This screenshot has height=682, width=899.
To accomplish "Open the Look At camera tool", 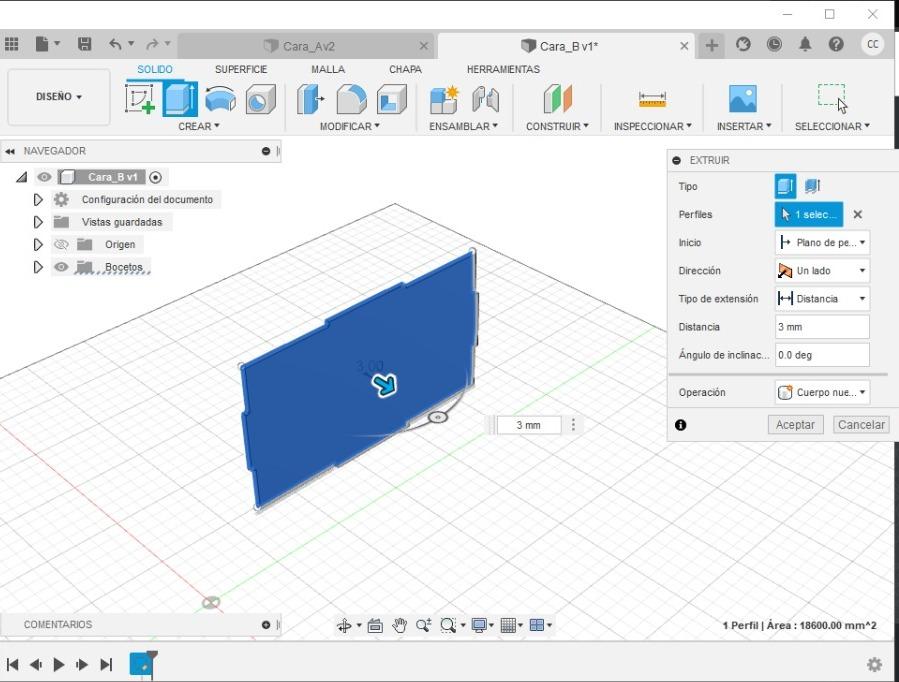I will coord(375,625).
